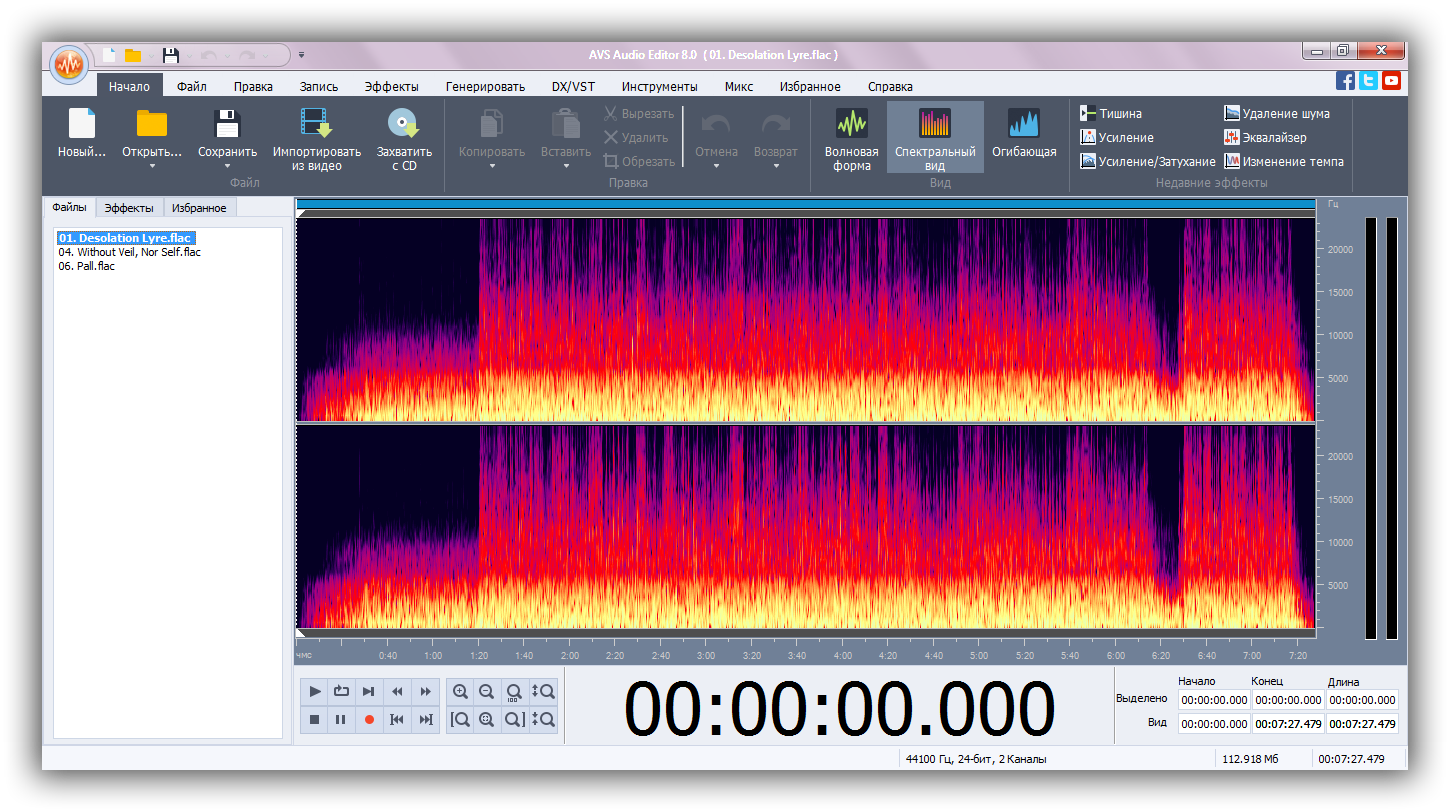Zoom out horizontally with the minus magnifier
The image size is (1450, 812).
487,691
